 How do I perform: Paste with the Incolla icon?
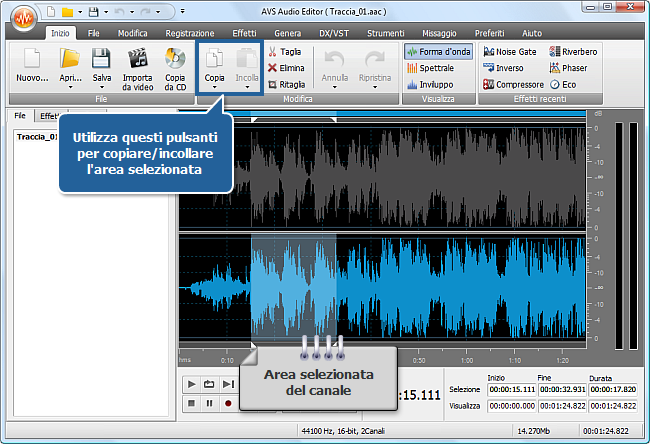[247, 58]
